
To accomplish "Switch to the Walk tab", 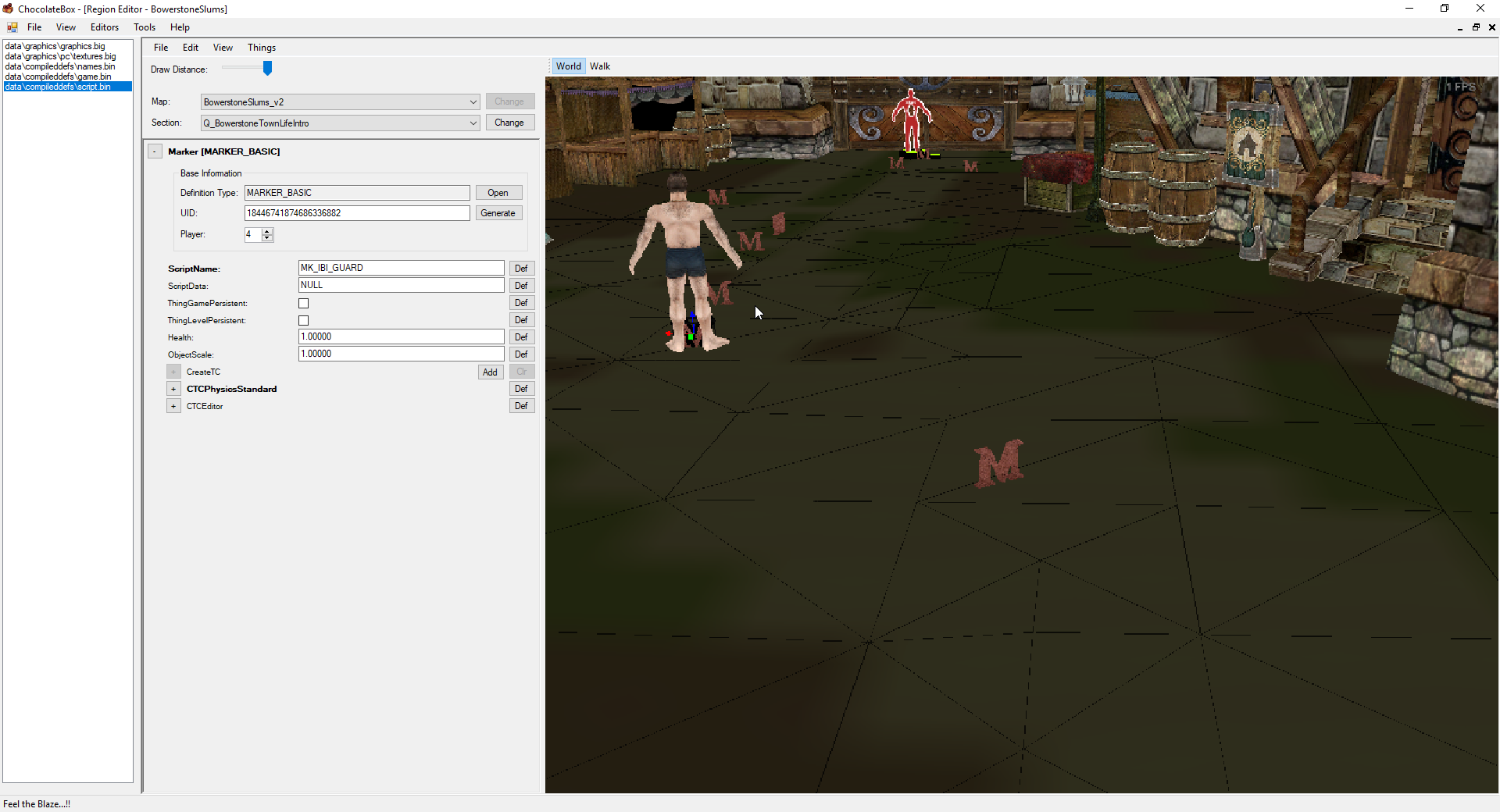I will click(600, 66).
